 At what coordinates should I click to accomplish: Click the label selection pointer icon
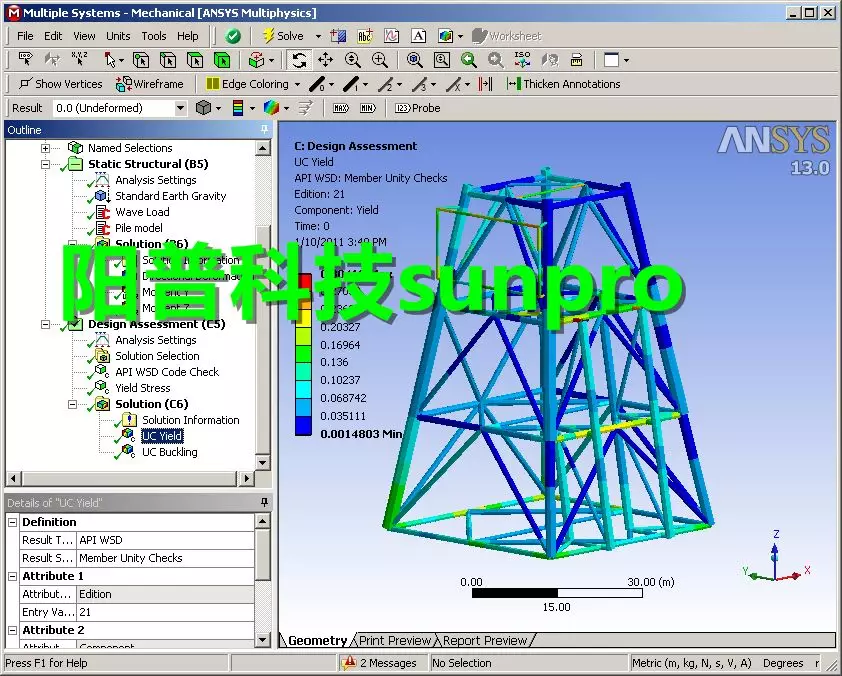point(25,60)
